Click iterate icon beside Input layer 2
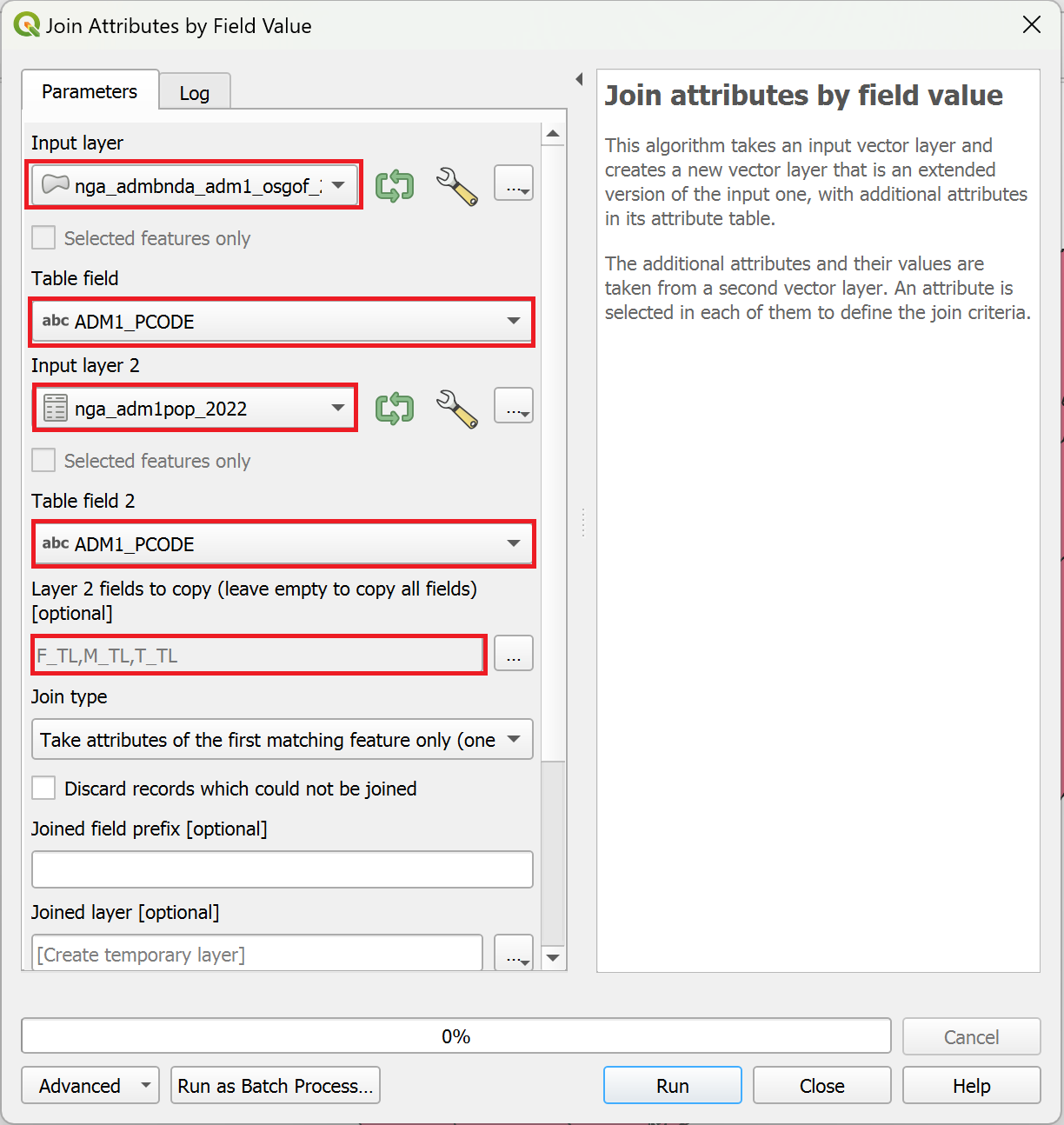The height and width of the screenshot is (1125, 1064). (394, 408)
